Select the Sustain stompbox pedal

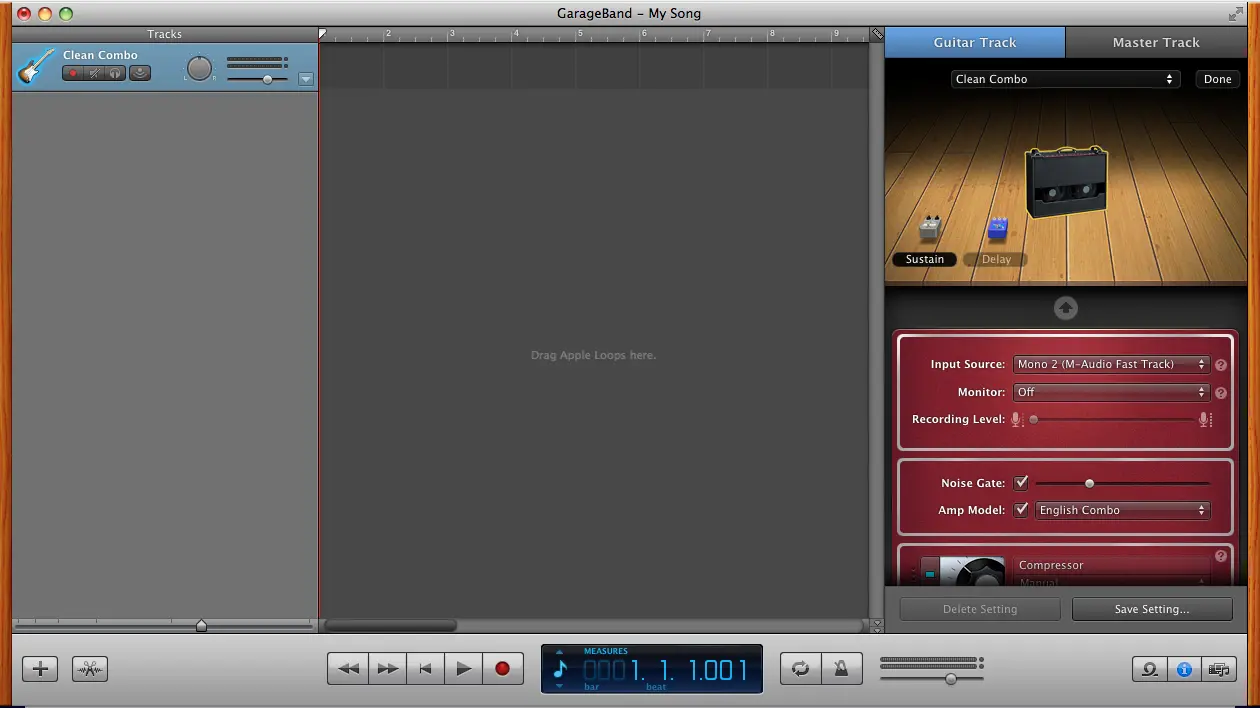click(x=930, y=228)
